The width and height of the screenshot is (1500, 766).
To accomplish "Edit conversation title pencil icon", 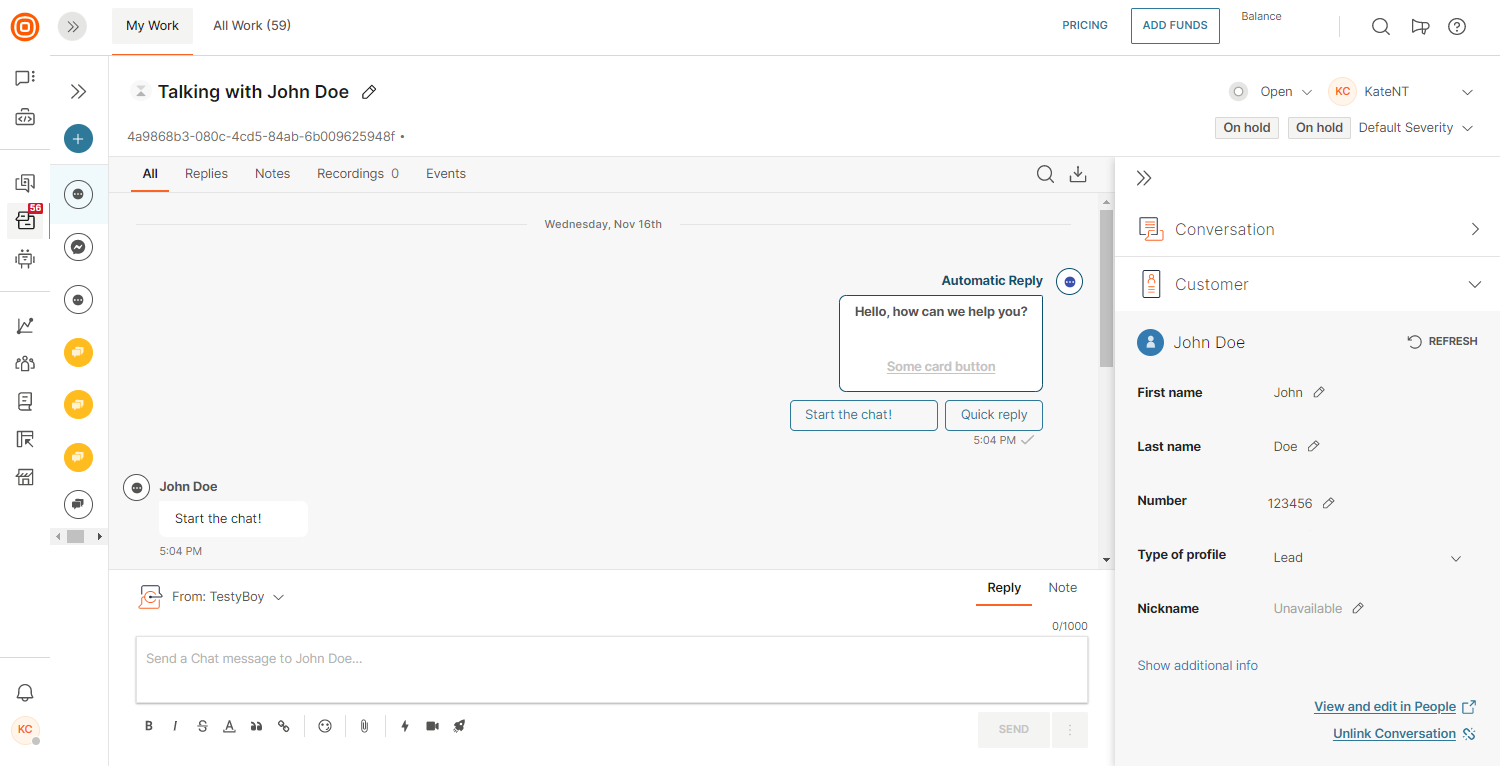I will point(369,92).
